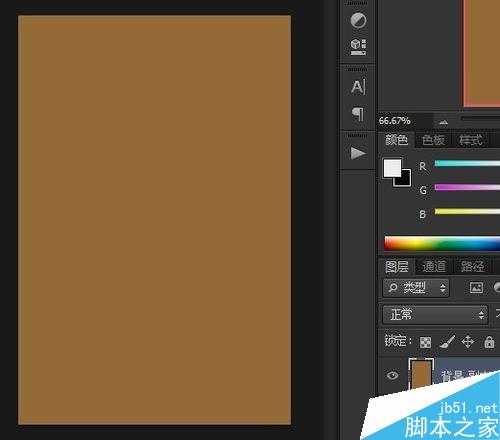The width and height of the screenshot is (500, 440).
Task: Open the Actions panel play icon
Action: 358,153
